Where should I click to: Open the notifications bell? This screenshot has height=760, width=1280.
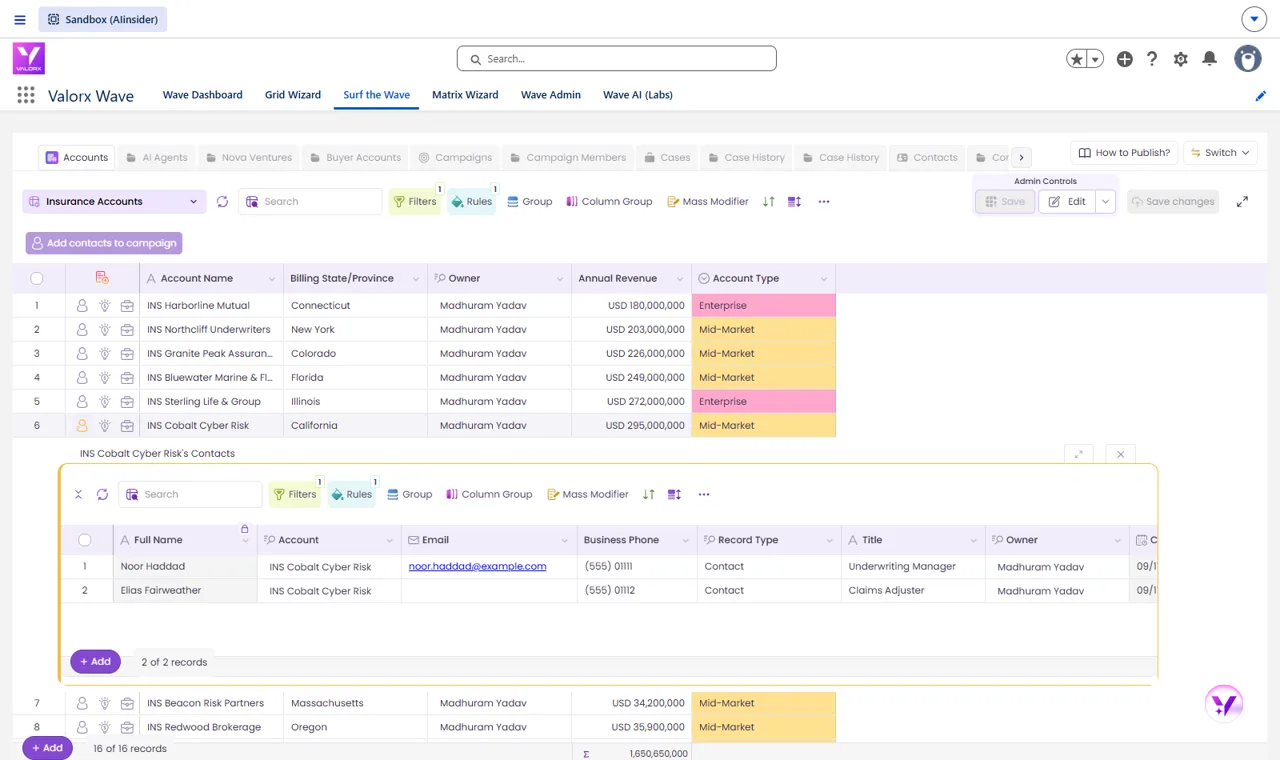pyautogui.click(x=1210, y=59)
